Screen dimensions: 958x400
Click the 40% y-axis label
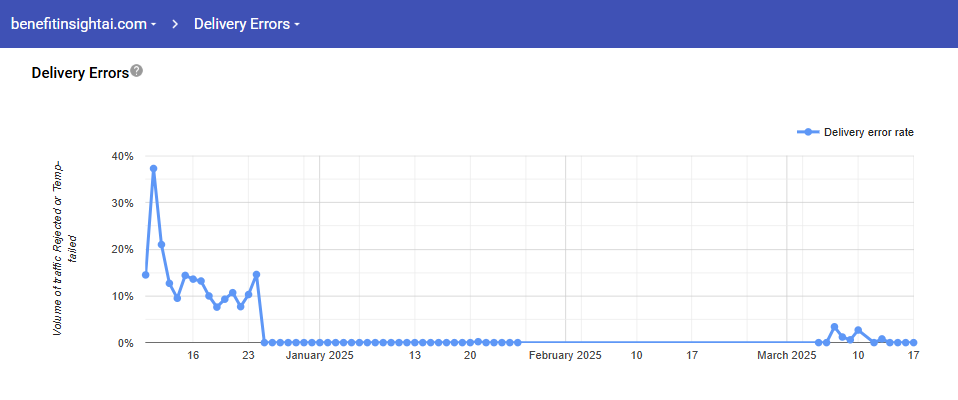(x=121, y=156)
